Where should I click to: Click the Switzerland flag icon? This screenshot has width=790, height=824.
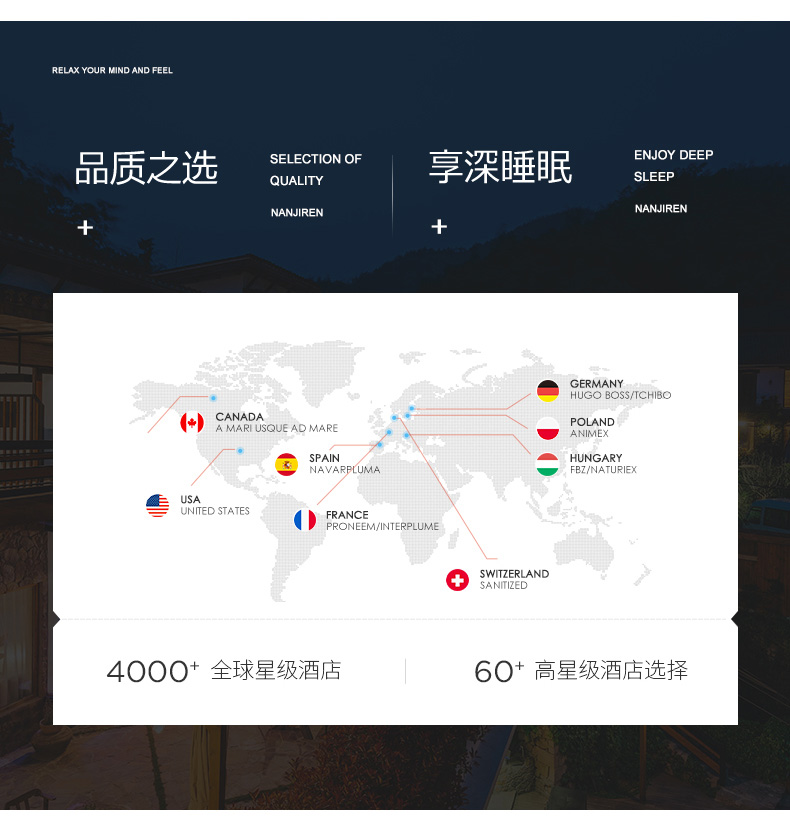(457, 580)
